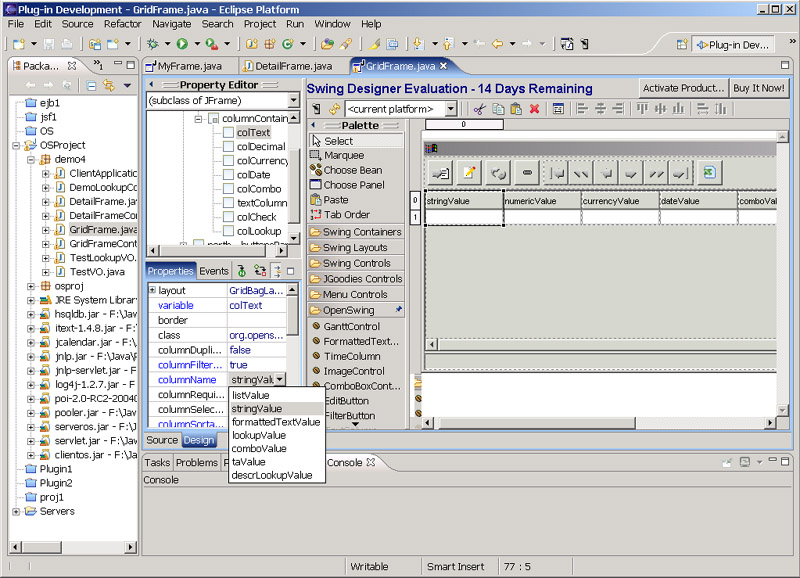The width and height of the screenshot is (800, 578).
Task: Click the Activate Product... button
Action: tap(683, 88)
